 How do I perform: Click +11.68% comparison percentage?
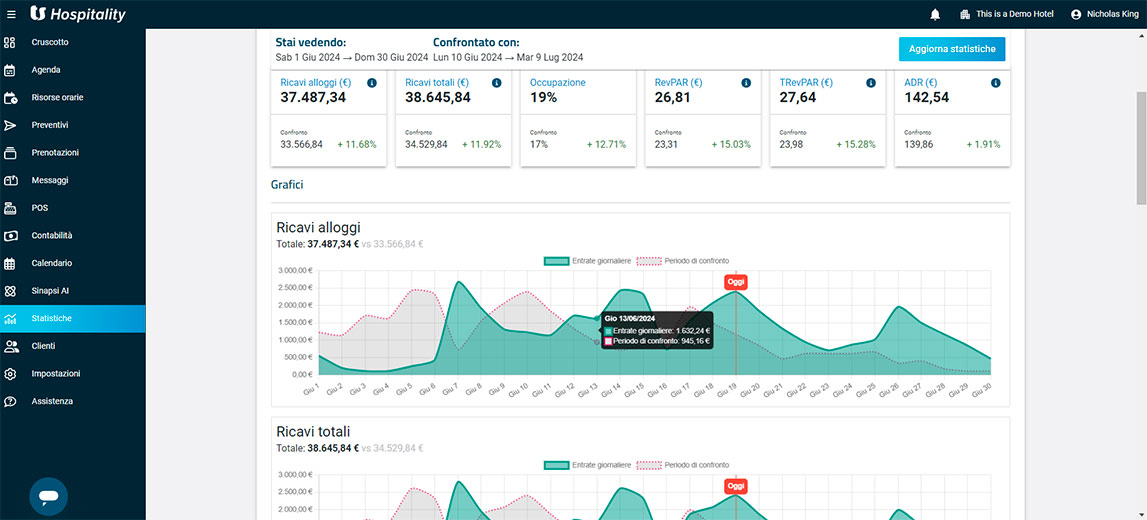357,145
